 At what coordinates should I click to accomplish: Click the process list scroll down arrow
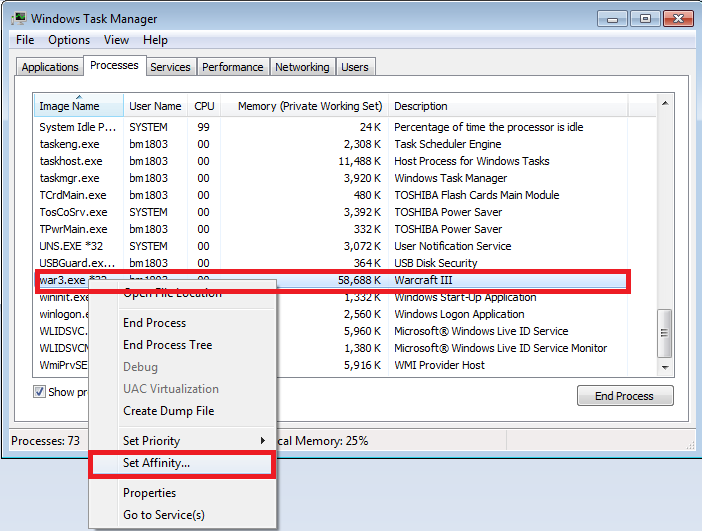pos(665,368)
